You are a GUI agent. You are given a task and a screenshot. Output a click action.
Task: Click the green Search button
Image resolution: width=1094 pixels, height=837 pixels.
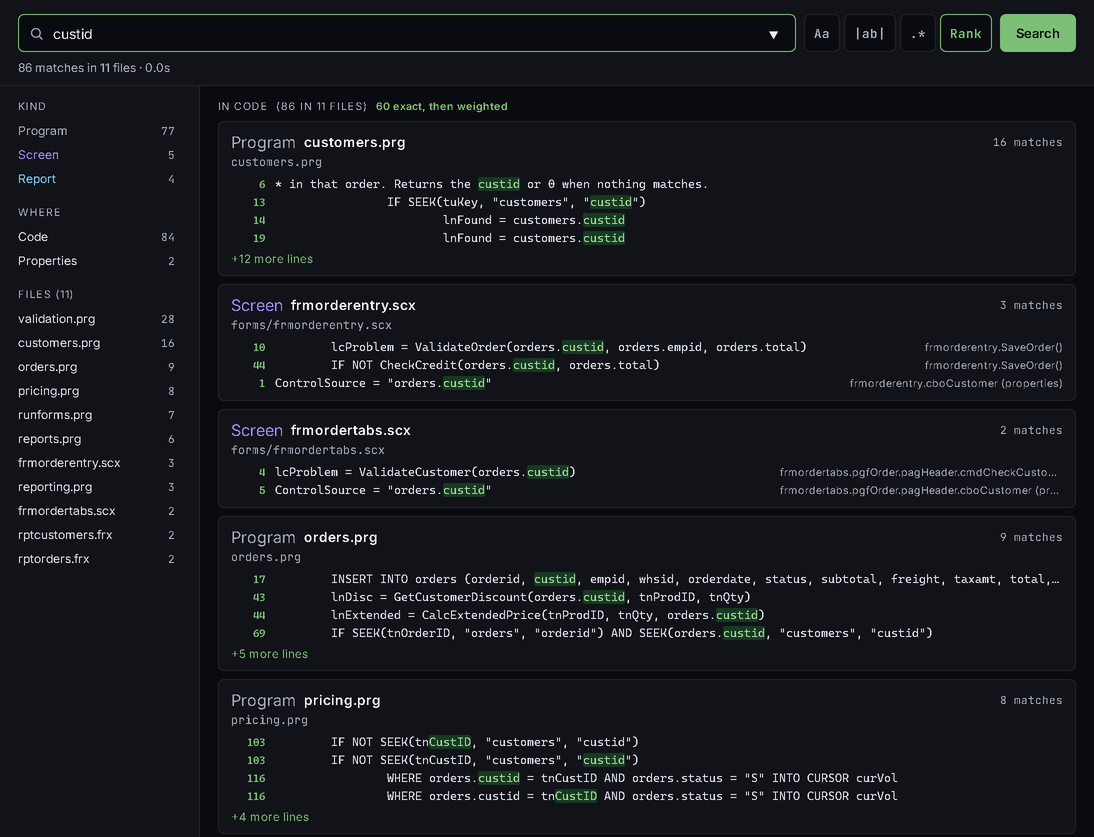click(x=1037, y=33)
